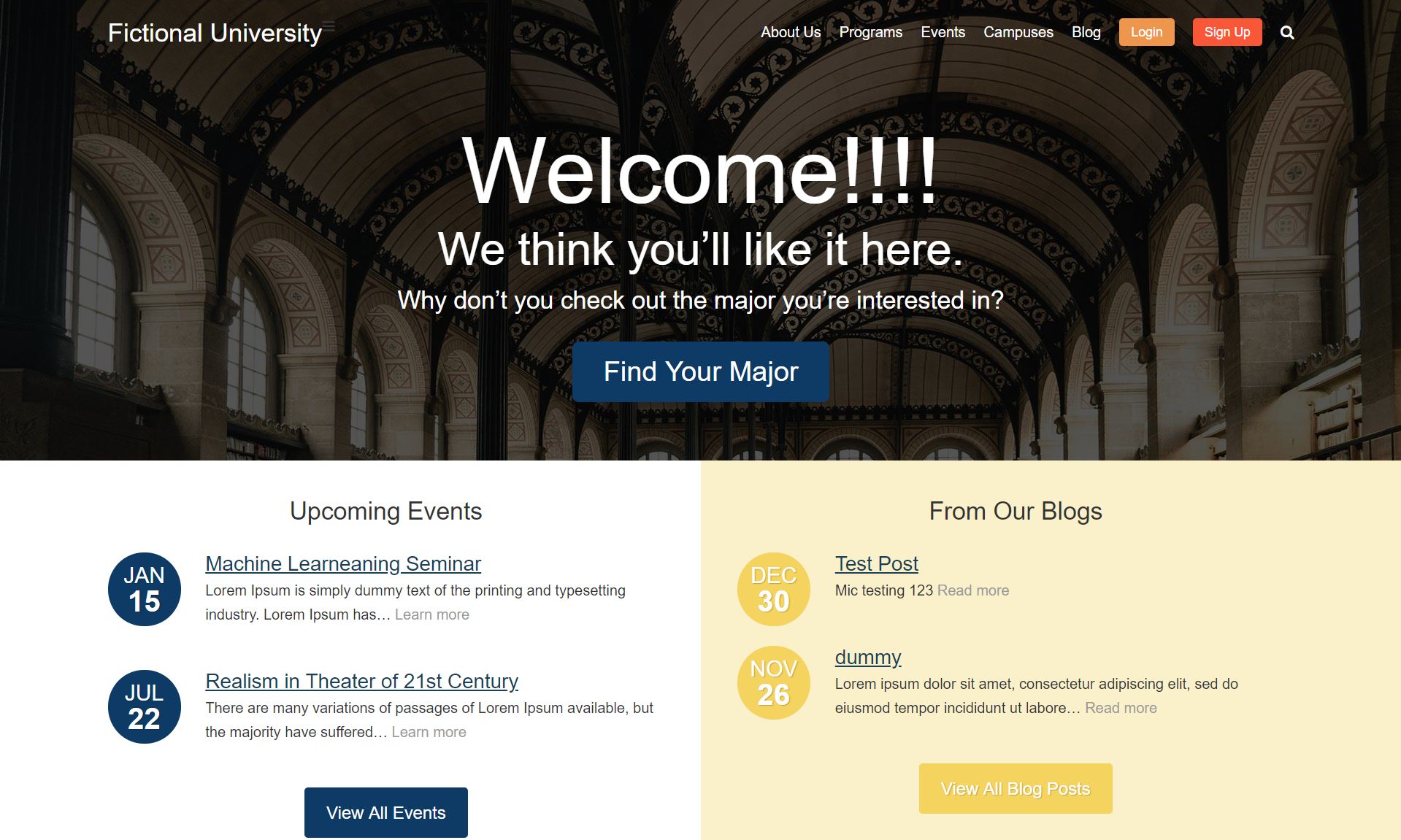Click Read more for dummy post
This screenshot has height=840, width=1401.
point(1121,708)
